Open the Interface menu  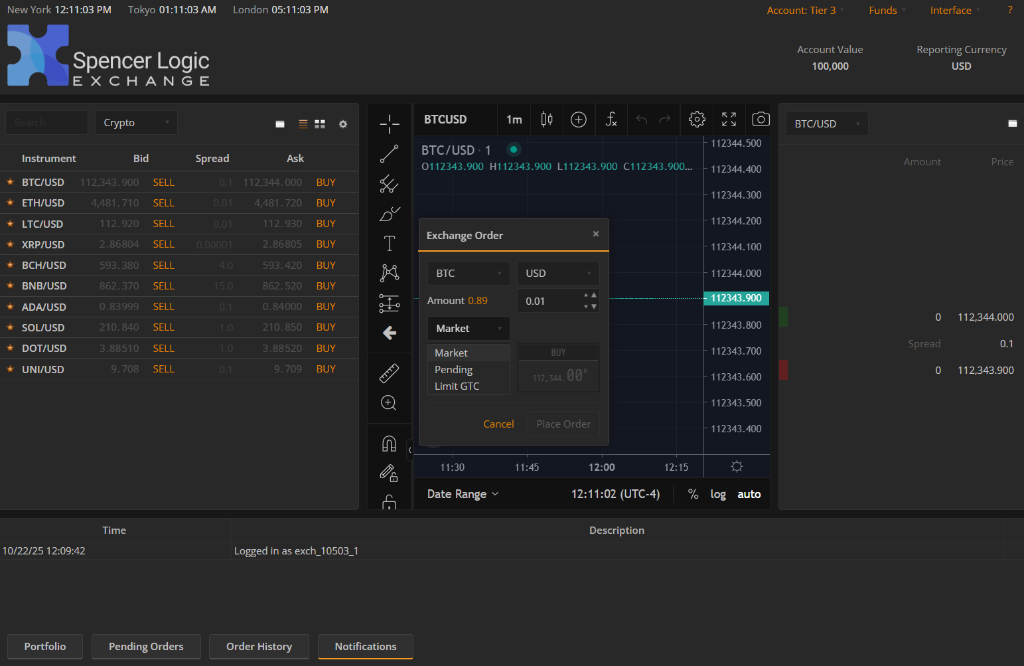951,9
